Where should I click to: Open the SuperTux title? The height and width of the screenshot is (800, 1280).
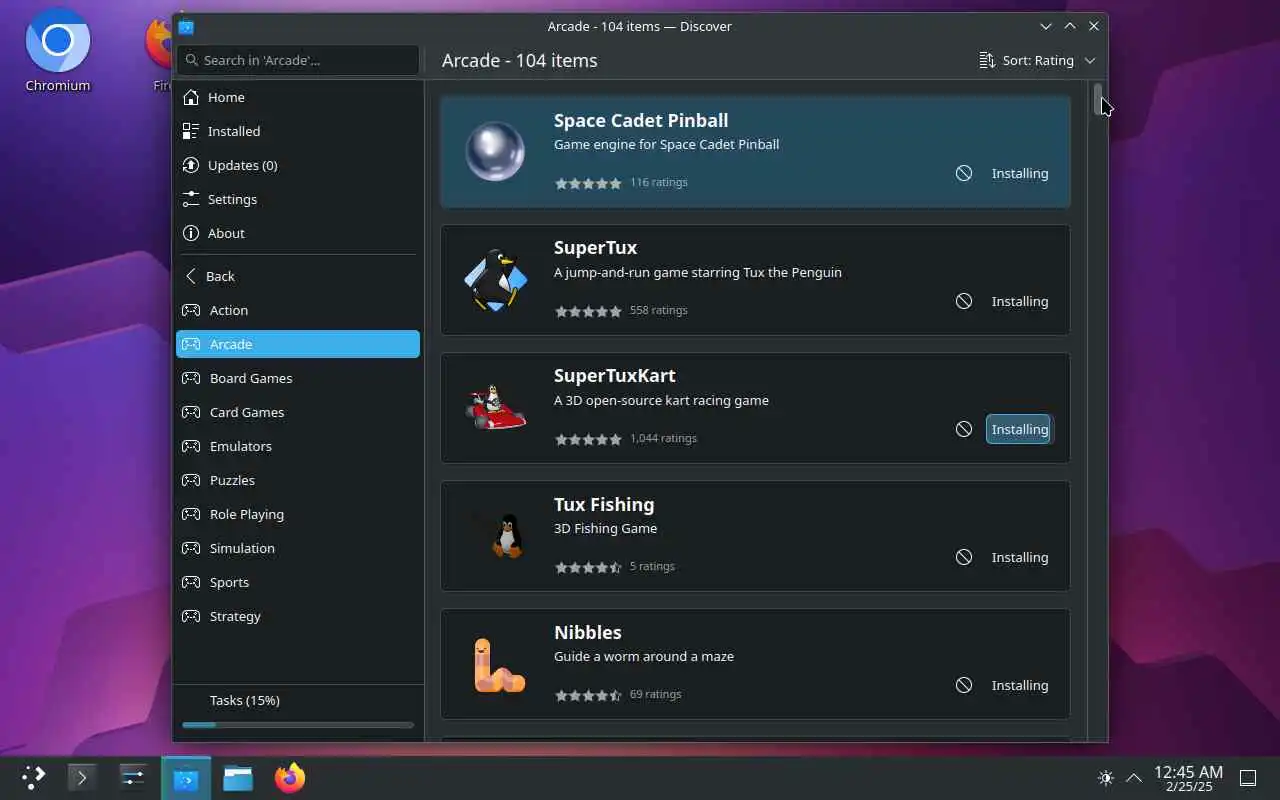click(x=595, y=247)
